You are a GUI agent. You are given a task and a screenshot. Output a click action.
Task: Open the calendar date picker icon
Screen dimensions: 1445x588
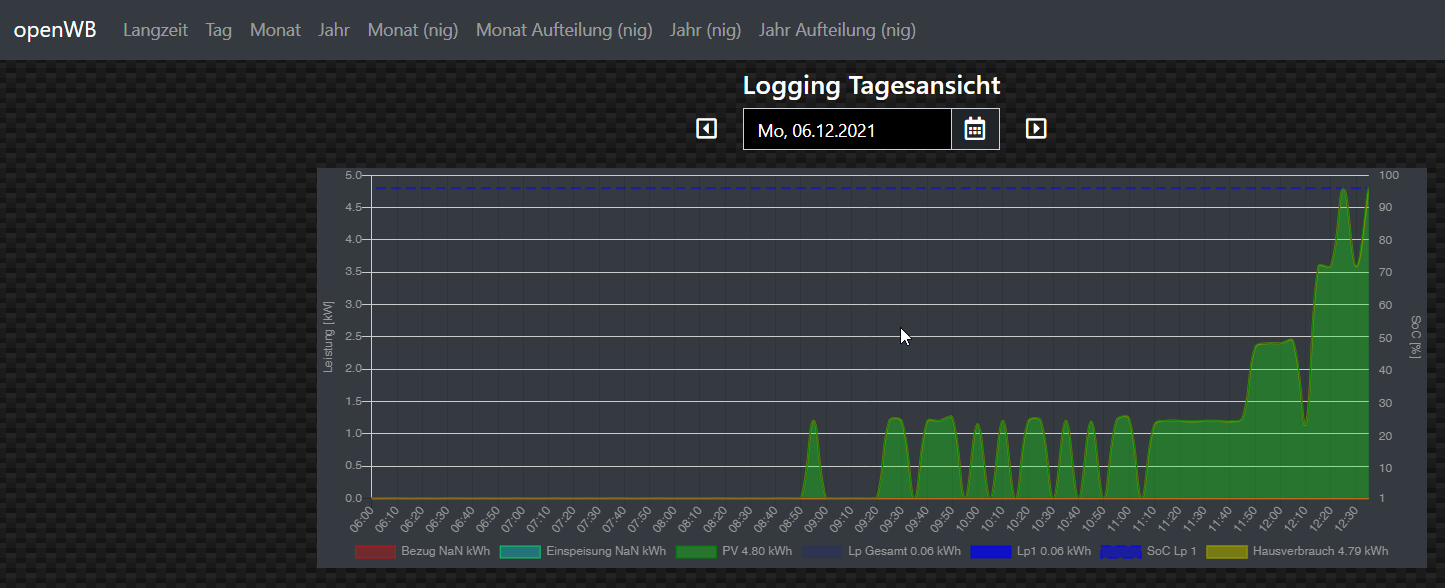[975, 129]
